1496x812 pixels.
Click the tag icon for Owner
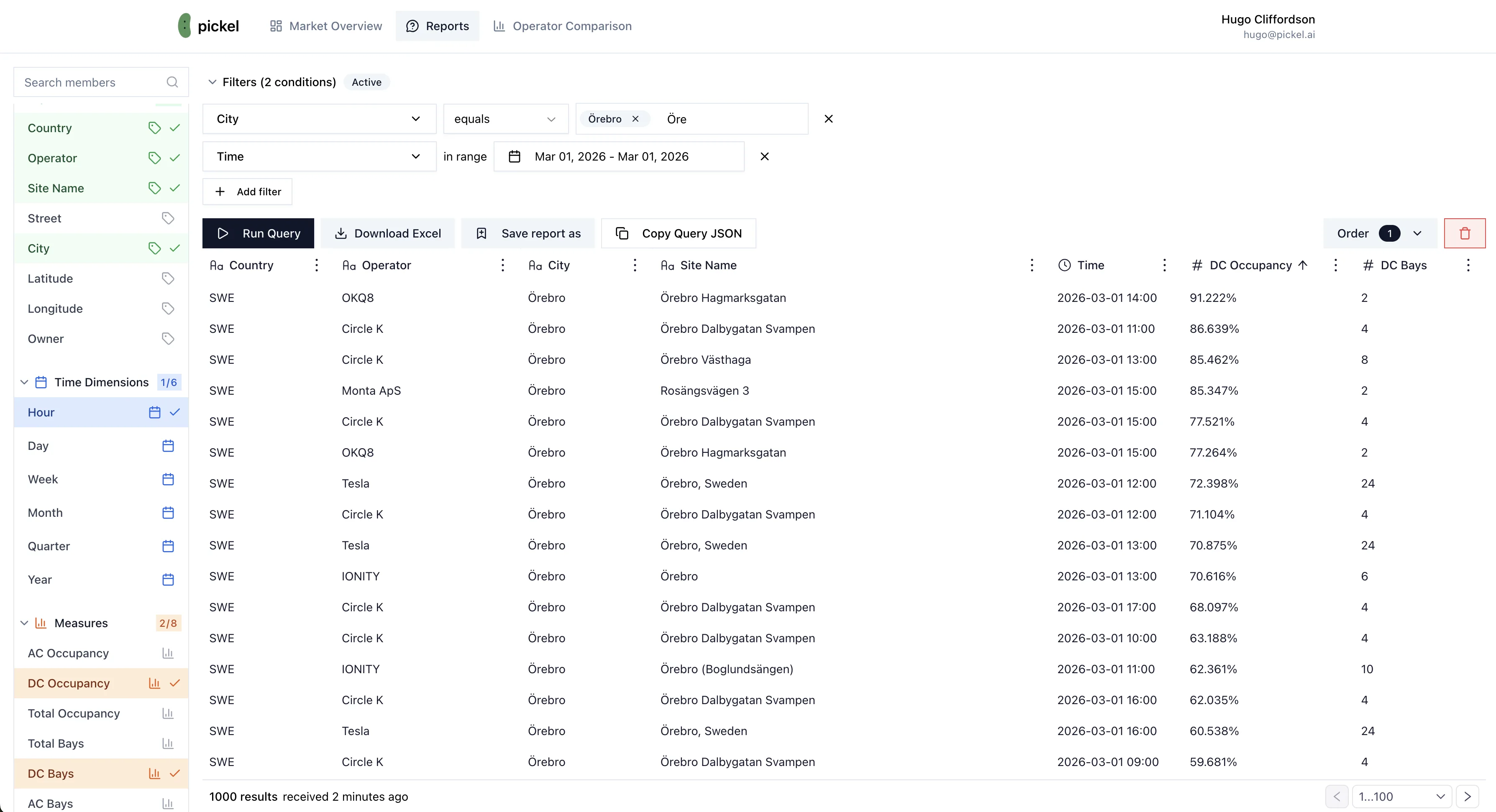168,339
